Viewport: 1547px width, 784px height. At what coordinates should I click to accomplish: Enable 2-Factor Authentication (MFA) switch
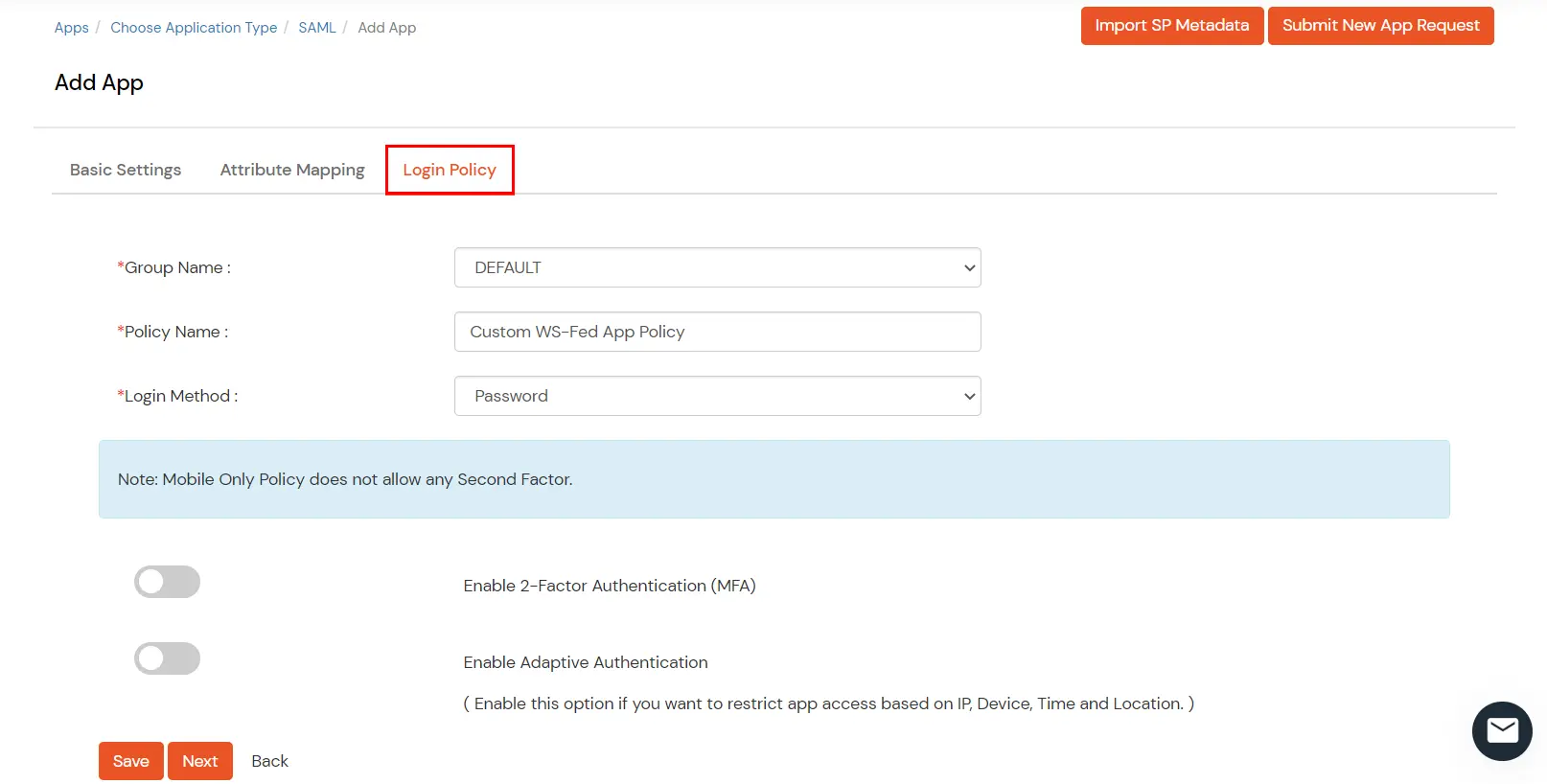click(x=167, y=582)
